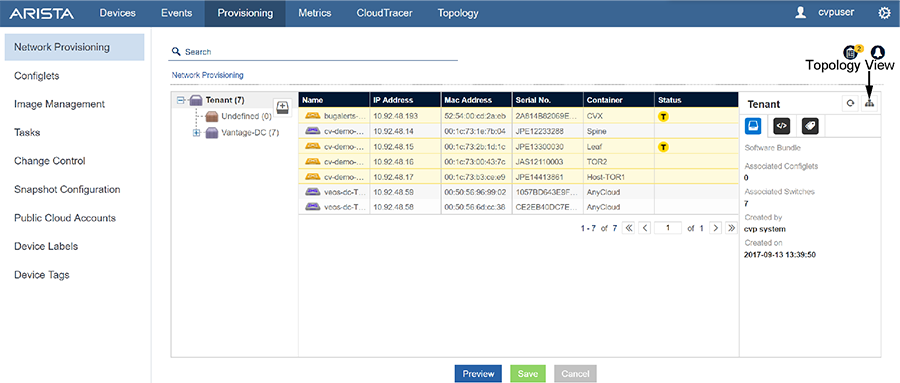900x383 pixels.
Task: Collapse the Tenant tree node
Action: click(181, 100)
